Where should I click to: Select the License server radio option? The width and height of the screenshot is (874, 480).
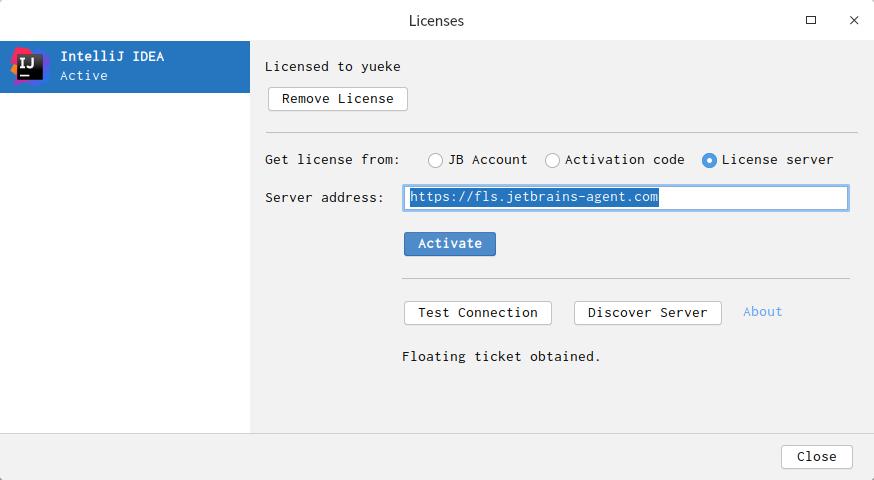click(710, 160)
